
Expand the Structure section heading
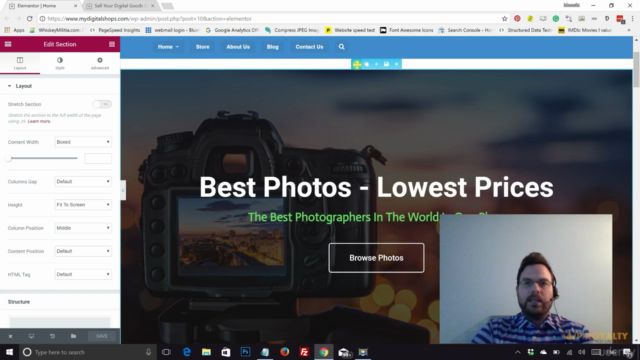pos(19,302)
